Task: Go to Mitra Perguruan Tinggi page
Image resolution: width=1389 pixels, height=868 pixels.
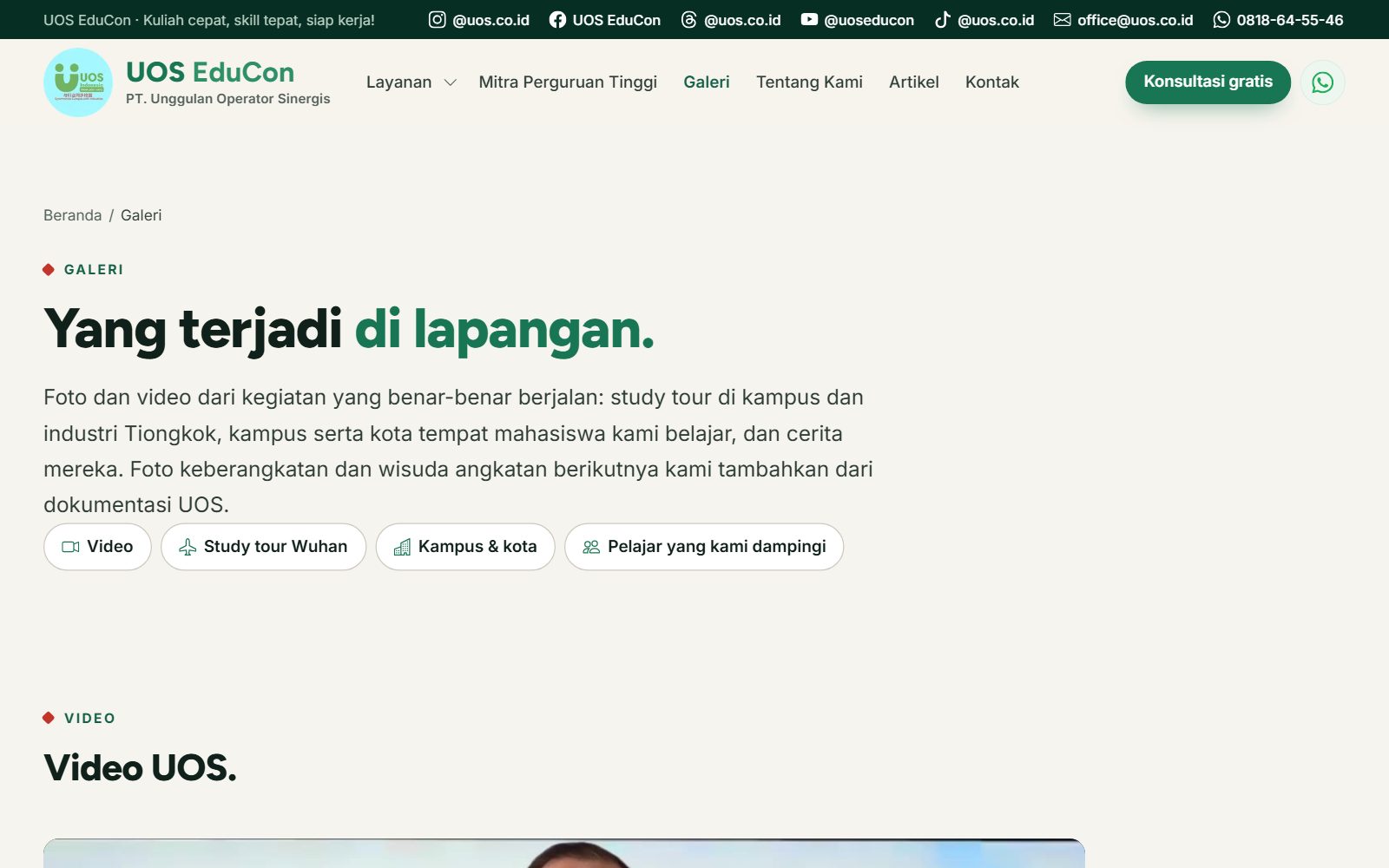Action: pos(568,82)
